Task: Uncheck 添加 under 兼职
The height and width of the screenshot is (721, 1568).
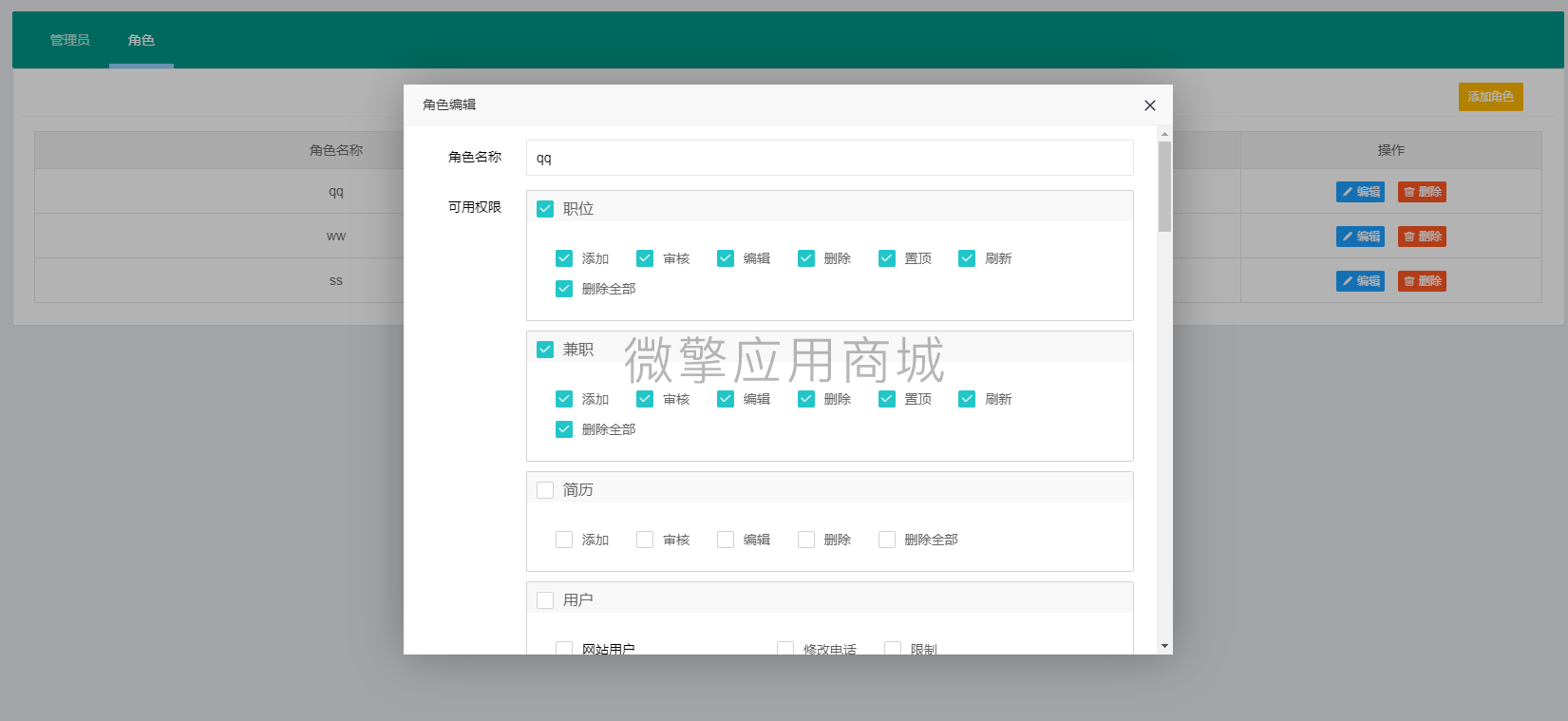Action: click(564, 399)
